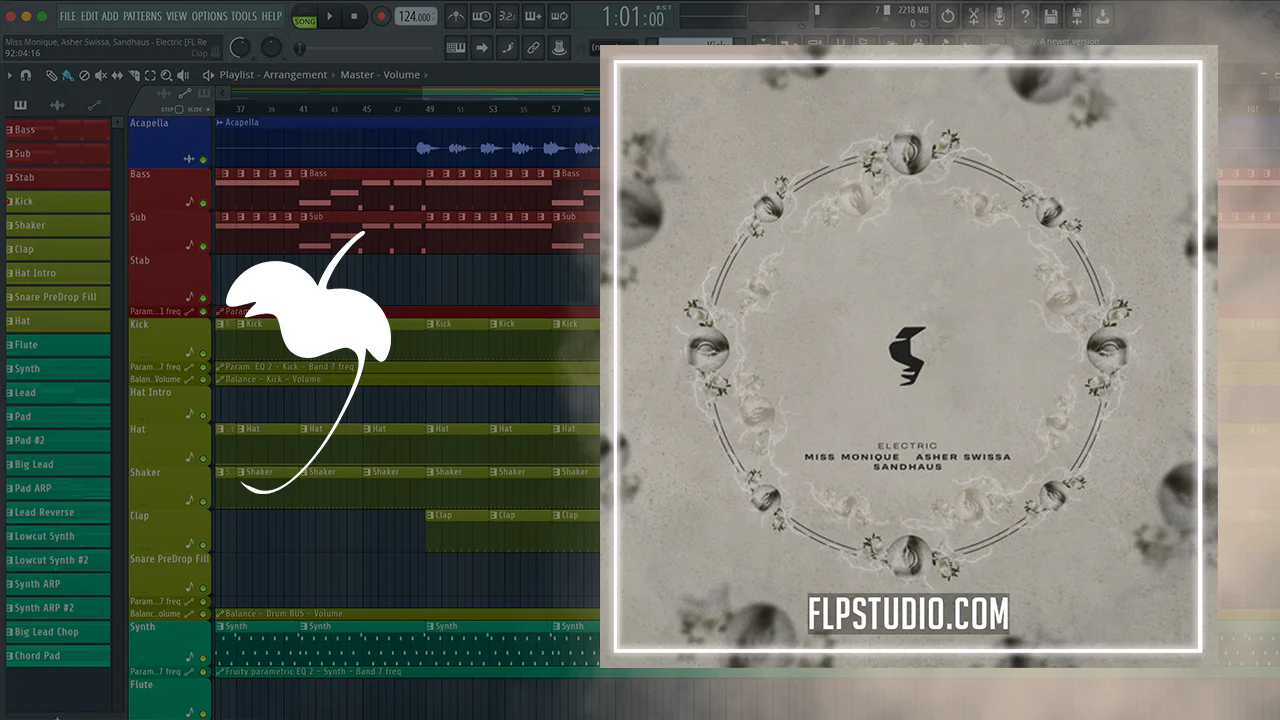Image resolution: width=1280 pixels, height=720 pixels.
Task: Click the Master - Volume breadcrumb
Action: point(380,75)
